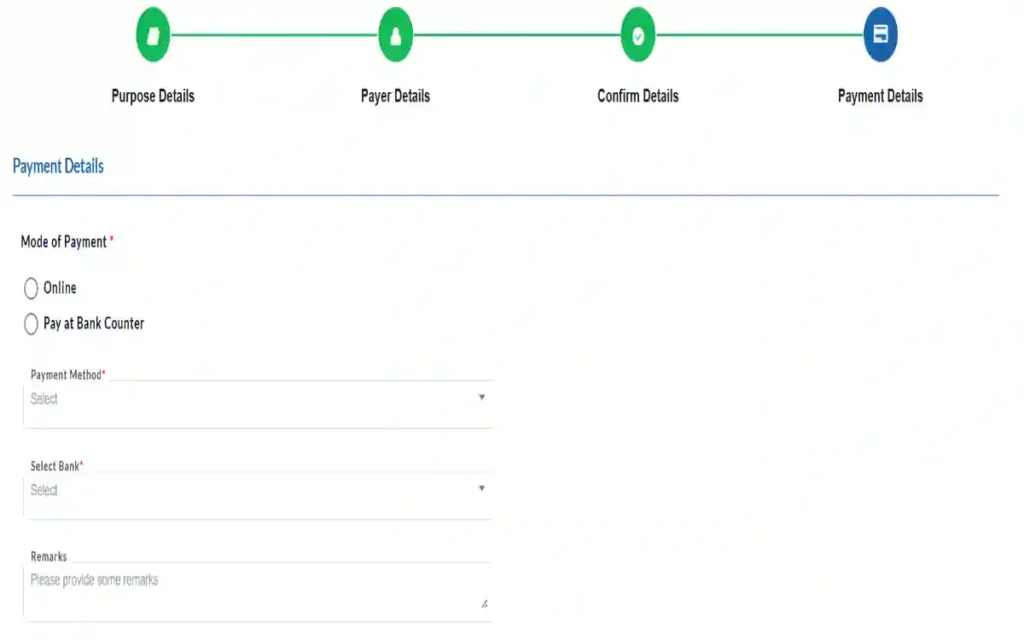Click the Payment Method dropdown arrow icon

[481, 398]
